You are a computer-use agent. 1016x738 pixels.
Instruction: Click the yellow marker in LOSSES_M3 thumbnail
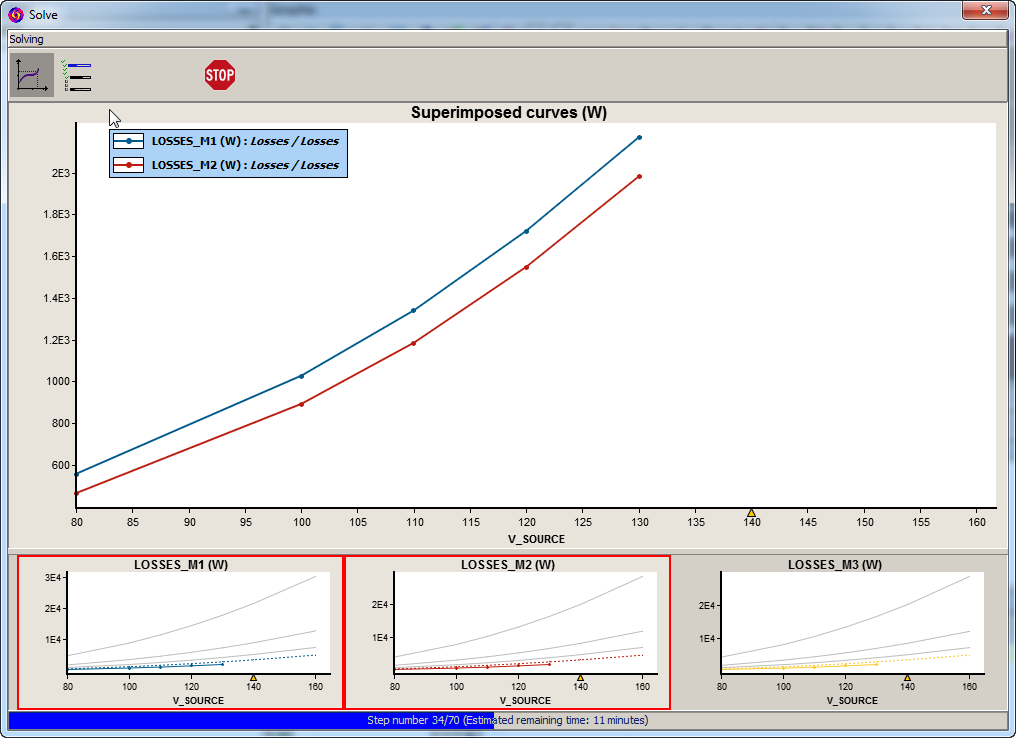tap(907, 678)
